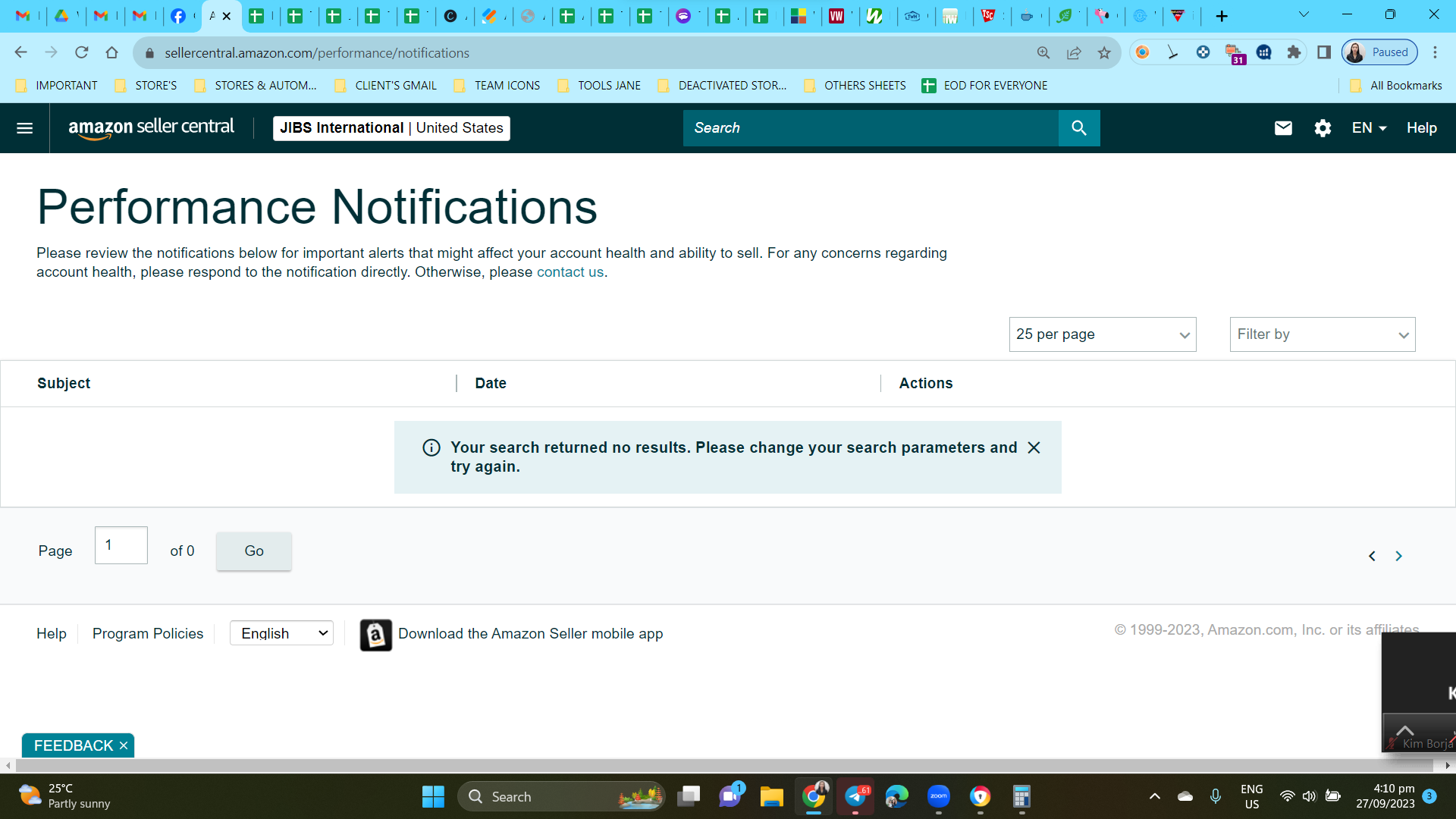Click the contact us link
The height and width of the screenshot is (819, 1456).
point(570,272)
